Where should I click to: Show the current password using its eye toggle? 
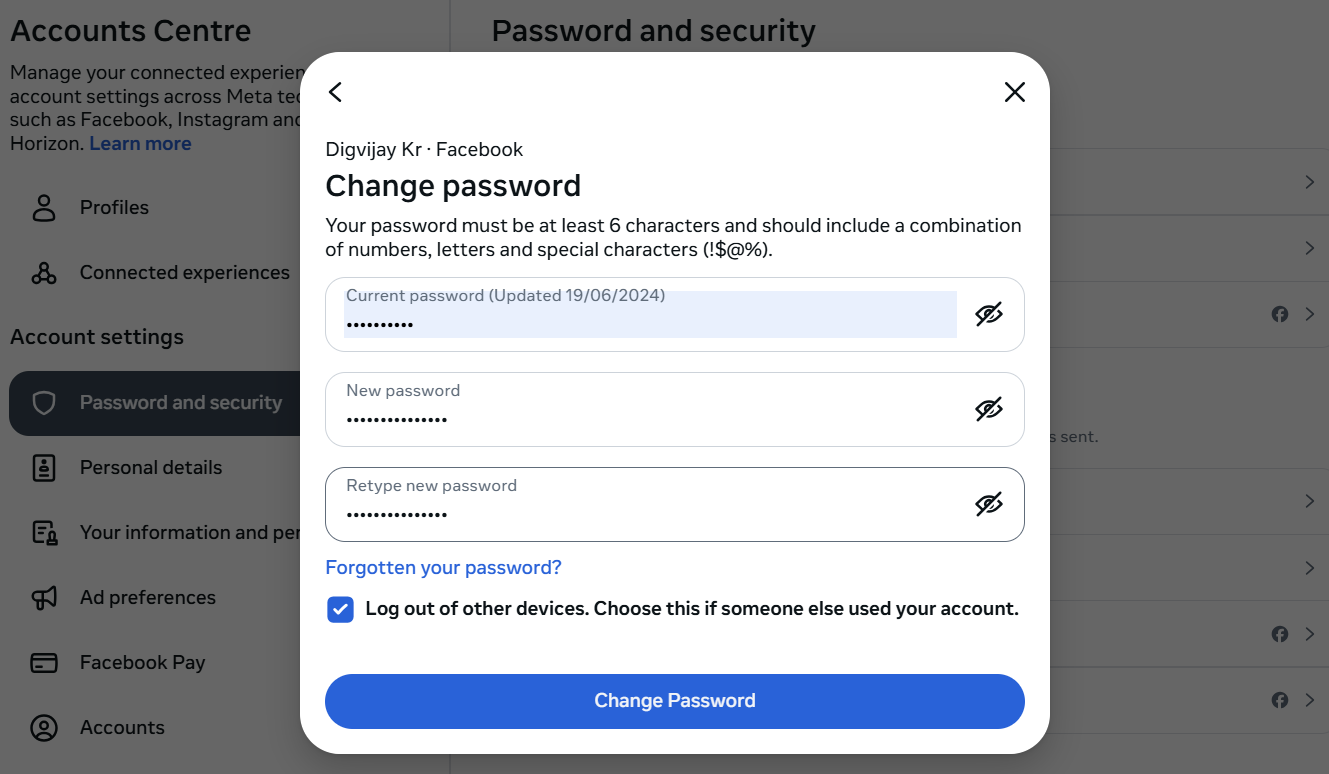coord(989,314)
